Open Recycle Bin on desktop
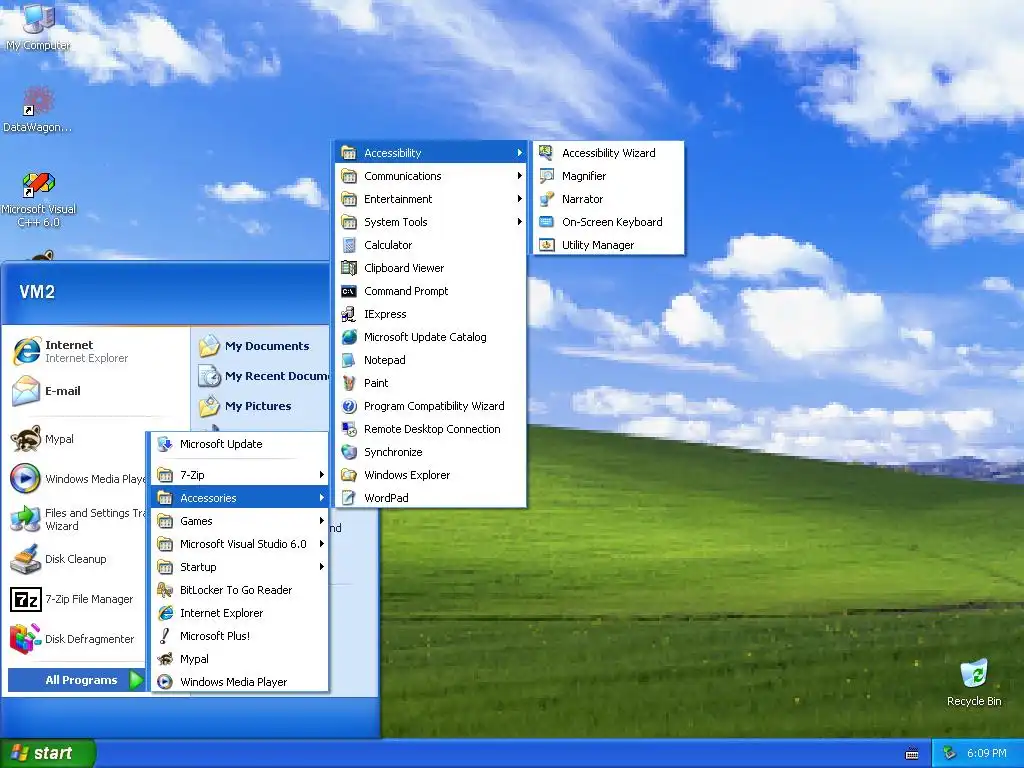The width and height of the screenshot is (1024, 768). click(x=974, y=682)
